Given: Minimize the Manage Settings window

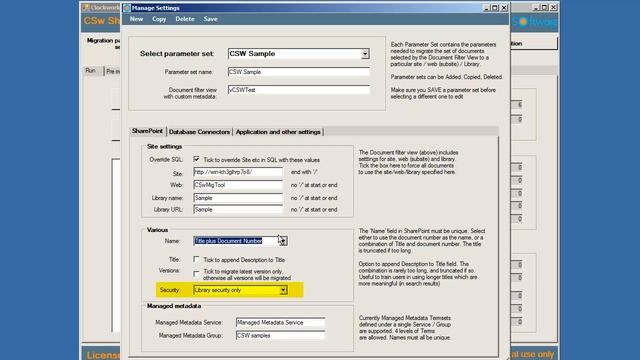Looking at the screenshot, I should pos(487,8).
